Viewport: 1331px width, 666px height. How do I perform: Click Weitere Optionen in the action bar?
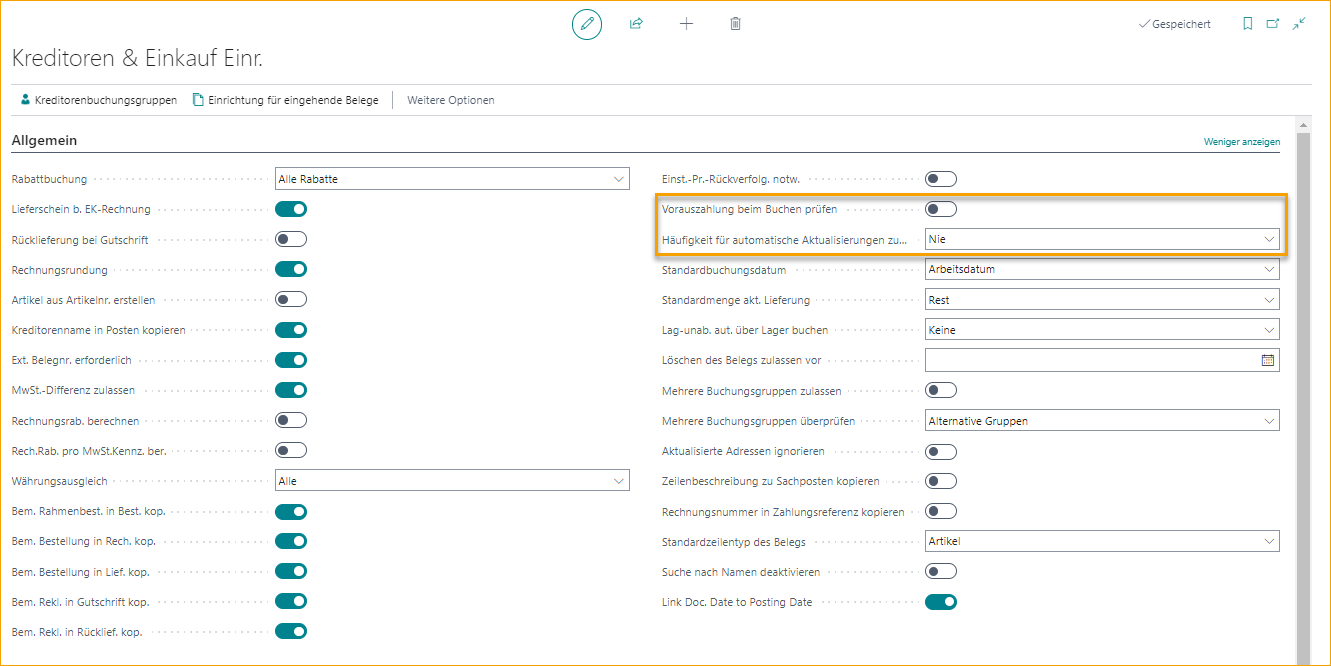coord(449,100)
